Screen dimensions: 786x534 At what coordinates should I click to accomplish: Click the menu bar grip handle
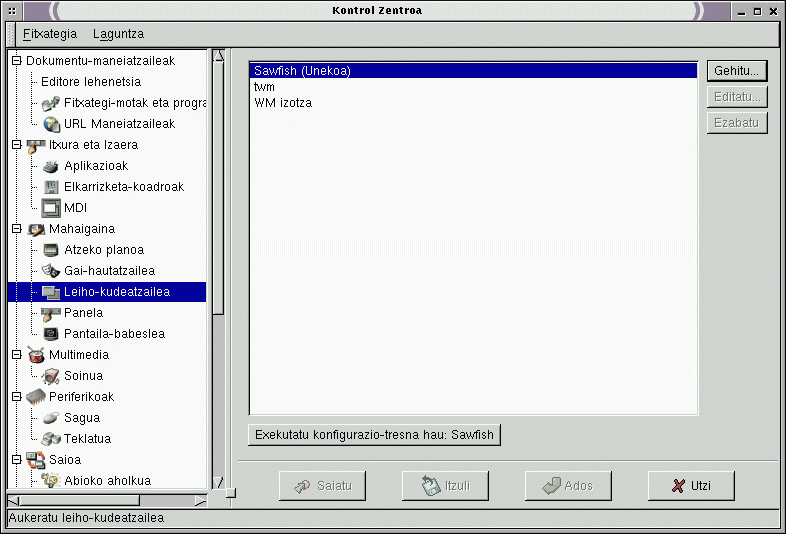point(11,34)
